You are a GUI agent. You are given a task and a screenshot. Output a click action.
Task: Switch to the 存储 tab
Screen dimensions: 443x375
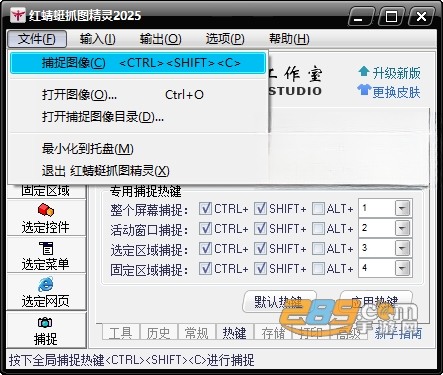click(273, 333)
